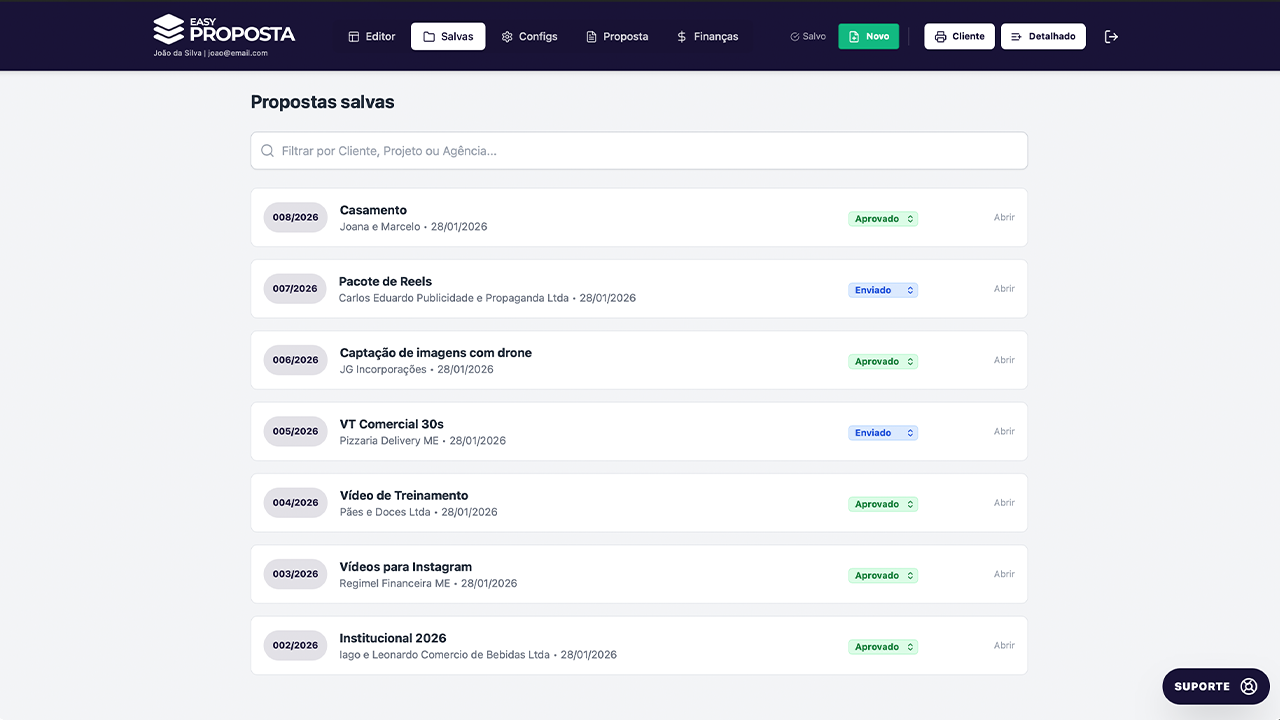
Task: Click the logout icon in header
Action: click(x=1111, y=37)
